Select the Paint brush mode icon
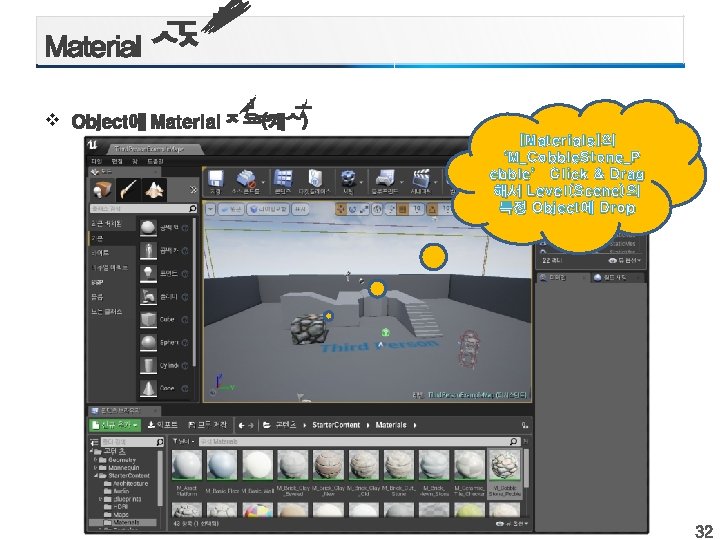The width and height of the screenshot is (720, 540). coord(129,189)
